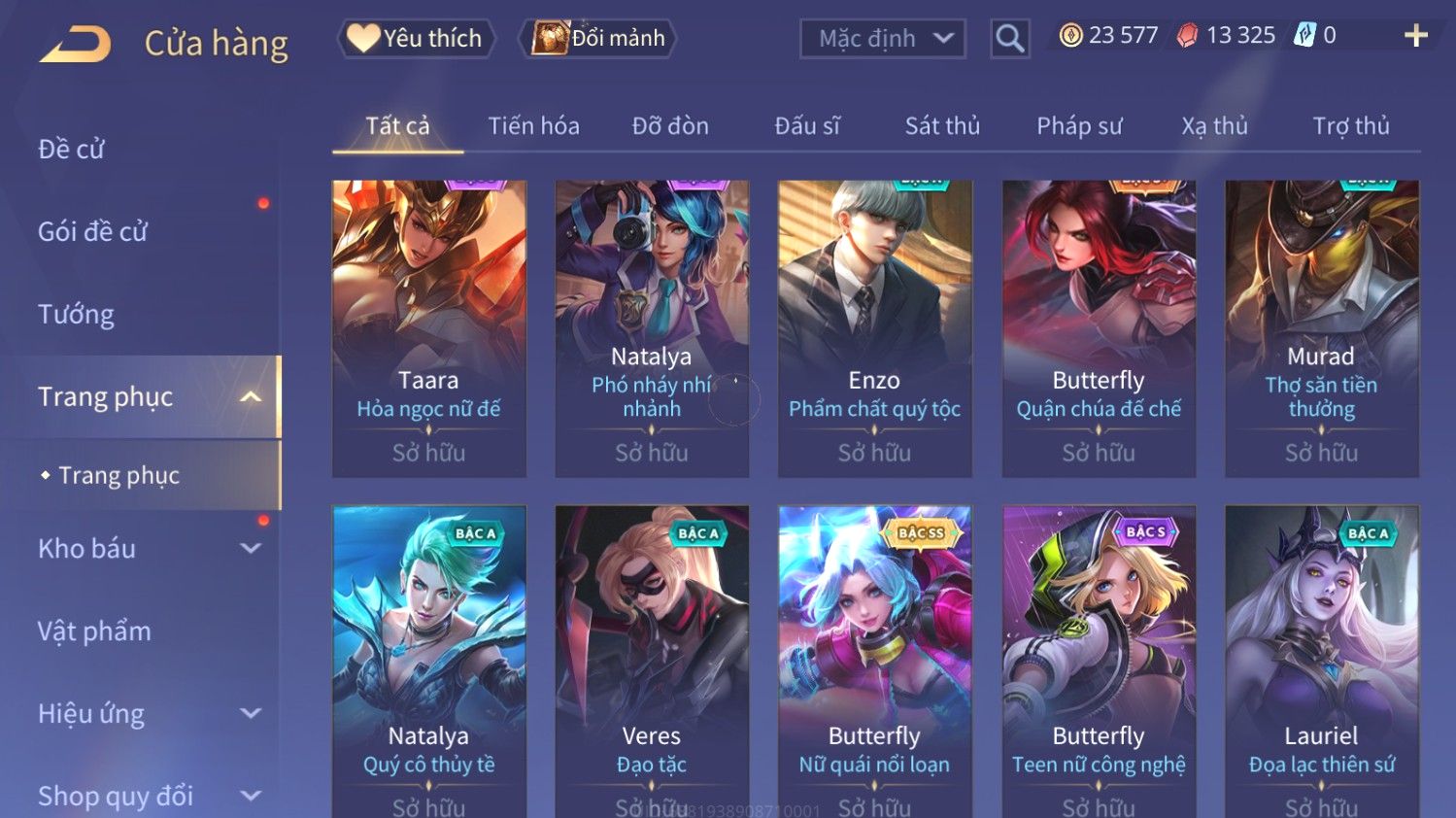This screenshot has height=818, width=1456.
Task: Select Taara Hỏa ngọc nữ đế skin
Action: (x=428, y=328)
